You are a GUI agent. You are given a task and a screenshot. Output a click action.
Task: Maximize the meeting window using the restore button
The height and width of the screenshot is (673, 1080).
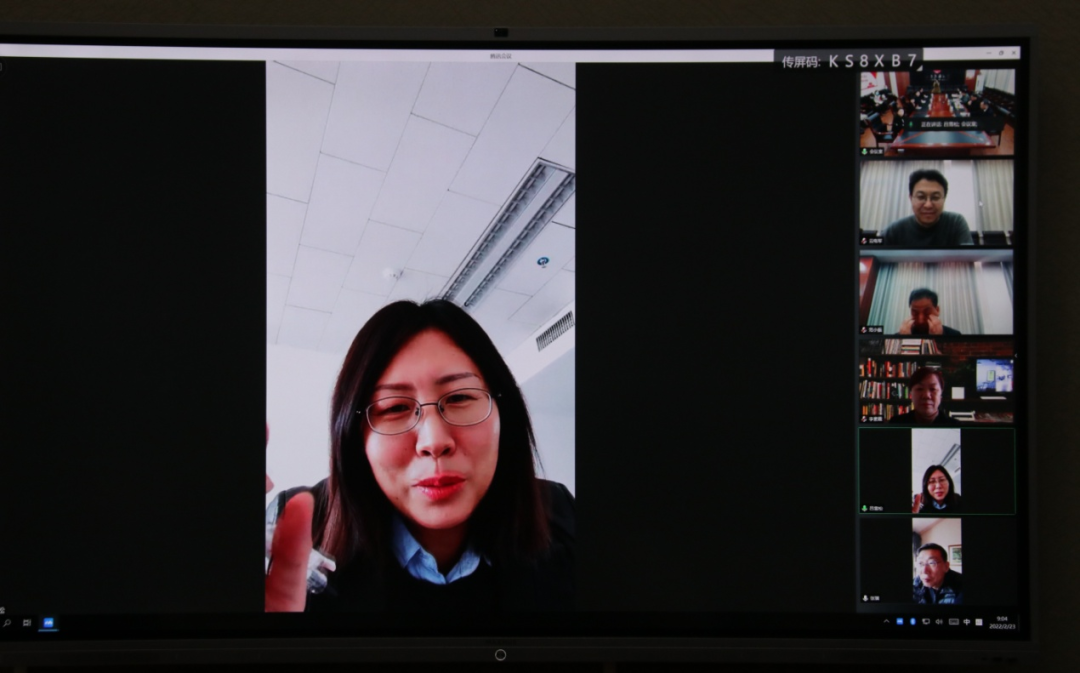point(1001,53)
